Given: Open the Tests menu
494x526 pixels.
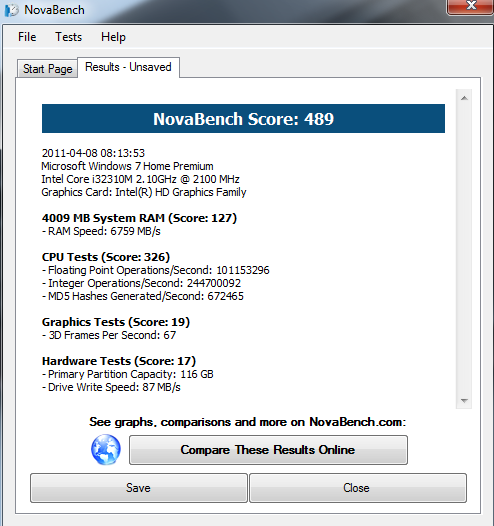Looking at the screenshot, I should tap(68, 37).
